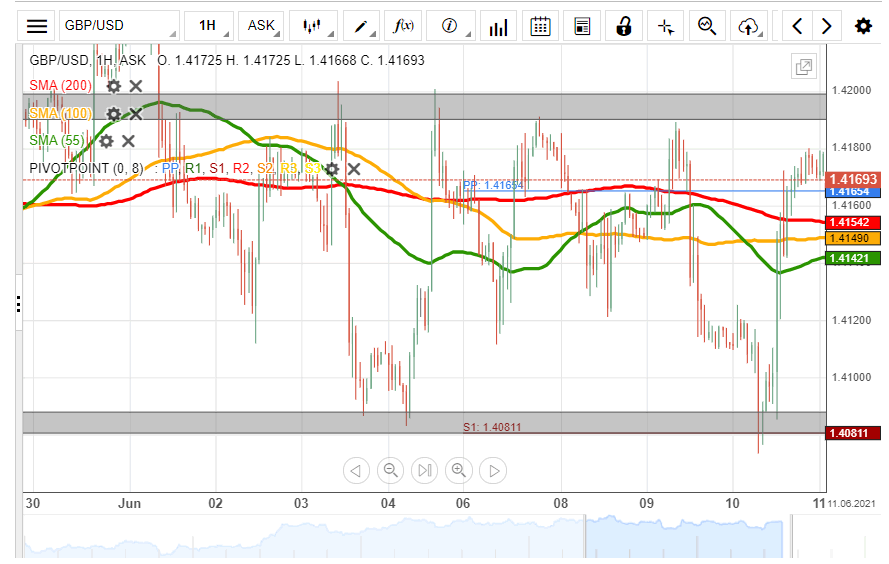Enable the crosshair cursor tool
This screenshot has height=564, width=889.
[x=665, y=26]
